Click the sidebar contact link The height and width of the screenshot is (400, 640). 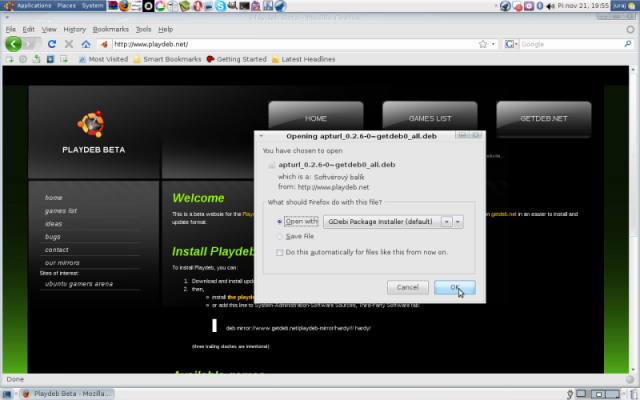57,250
